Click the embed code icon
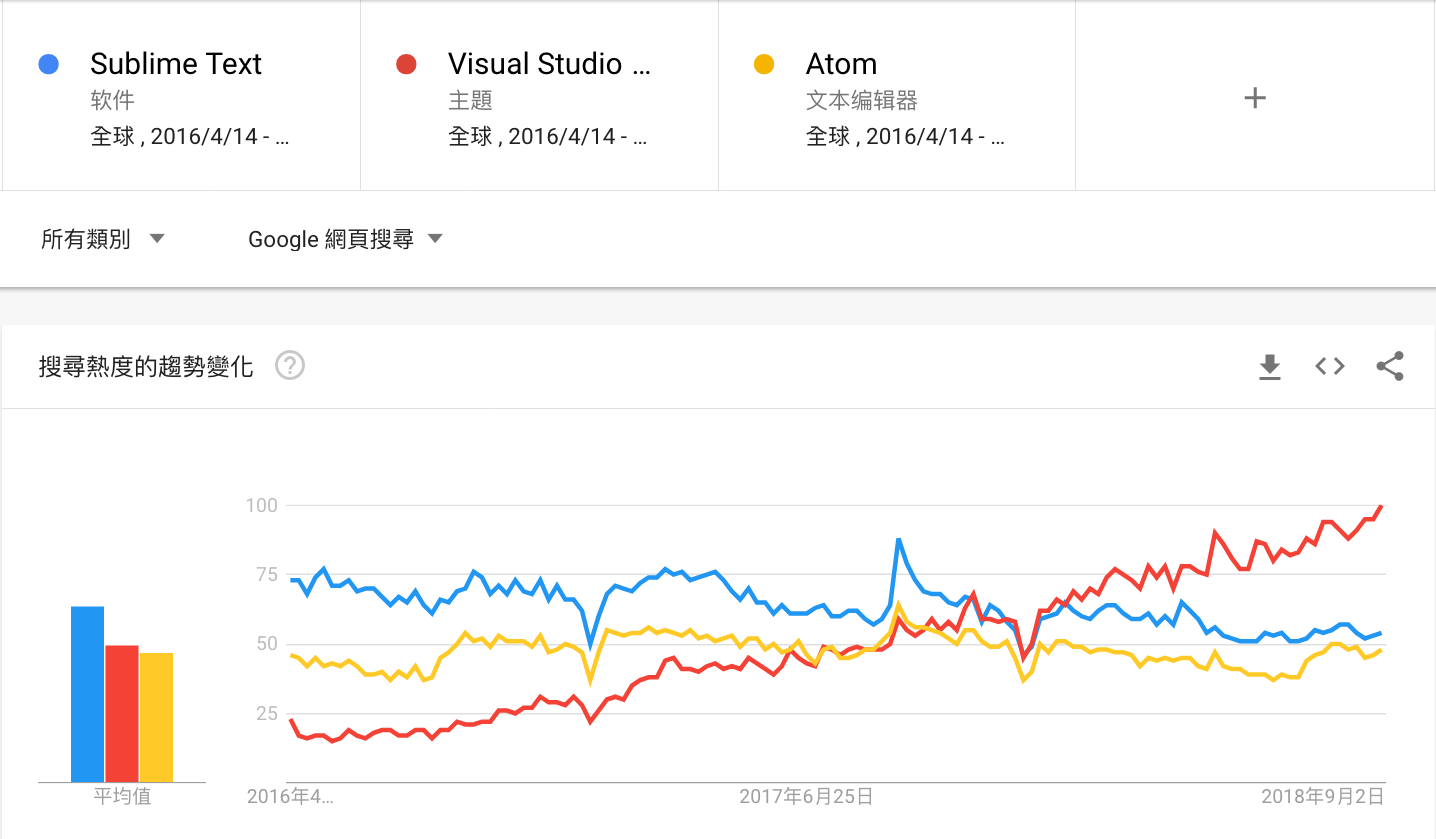Viewport: 1436px width, 839px height. coord(1329,367)
